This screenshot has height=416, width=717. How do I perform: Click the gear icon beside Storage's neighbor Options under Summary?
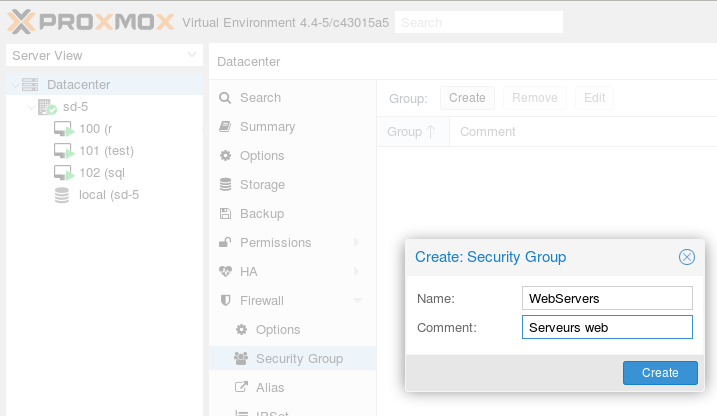225,156
